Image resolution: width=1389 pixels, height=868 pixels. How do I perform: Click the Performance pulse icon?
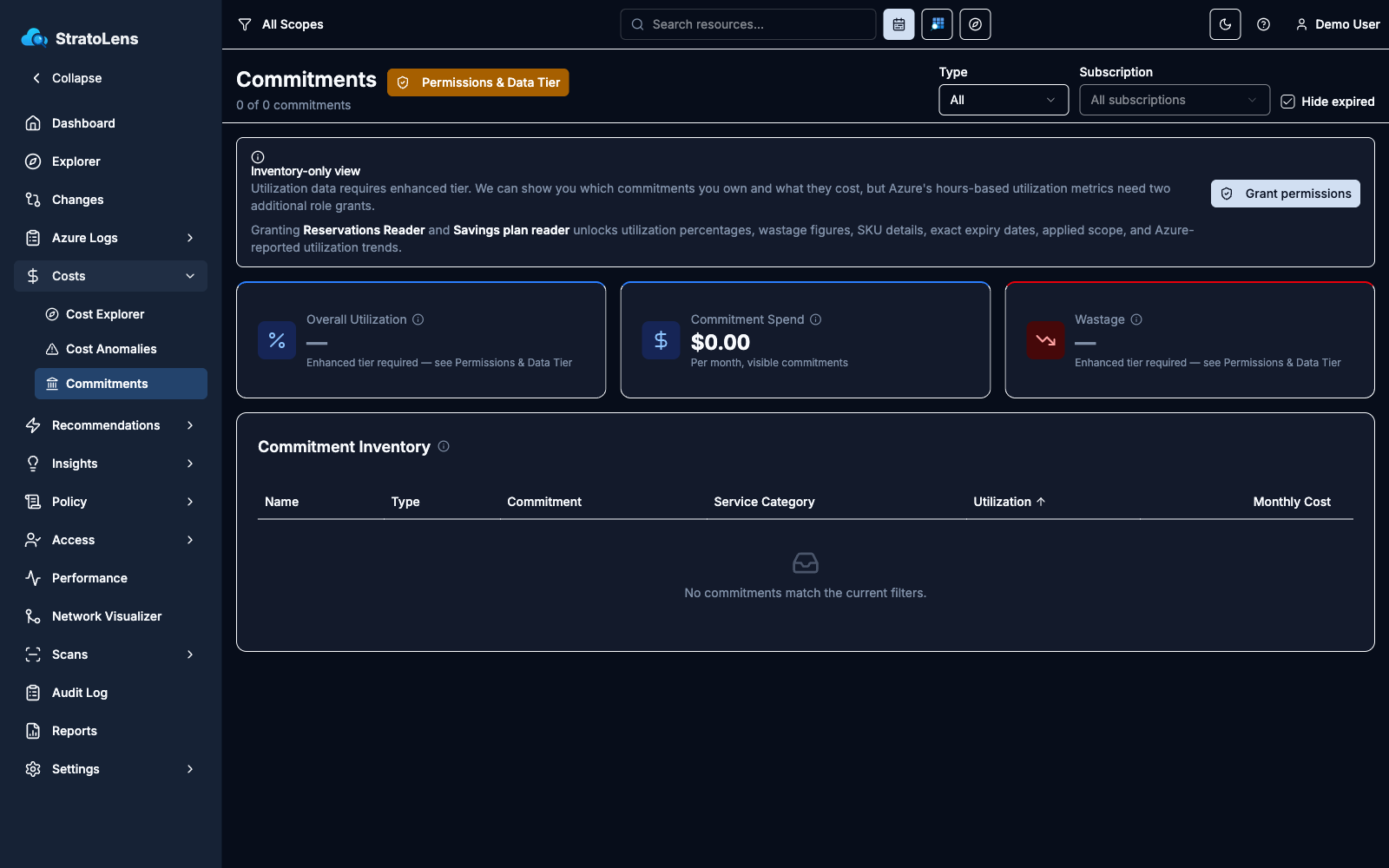pyautogui.click(x=33, y=578)
